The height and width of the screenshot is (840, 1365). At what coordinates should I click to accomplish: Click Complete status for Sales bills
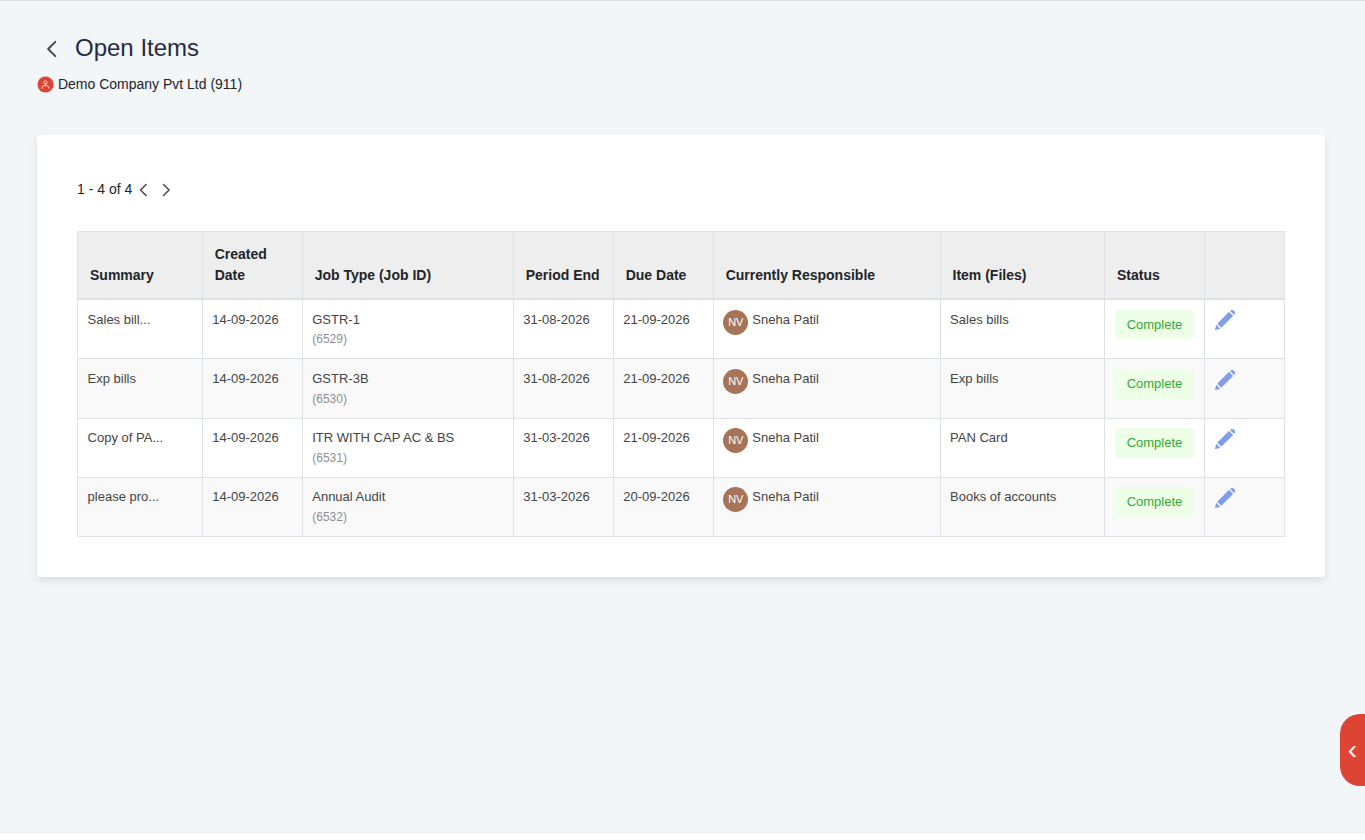pos(1154,325)
